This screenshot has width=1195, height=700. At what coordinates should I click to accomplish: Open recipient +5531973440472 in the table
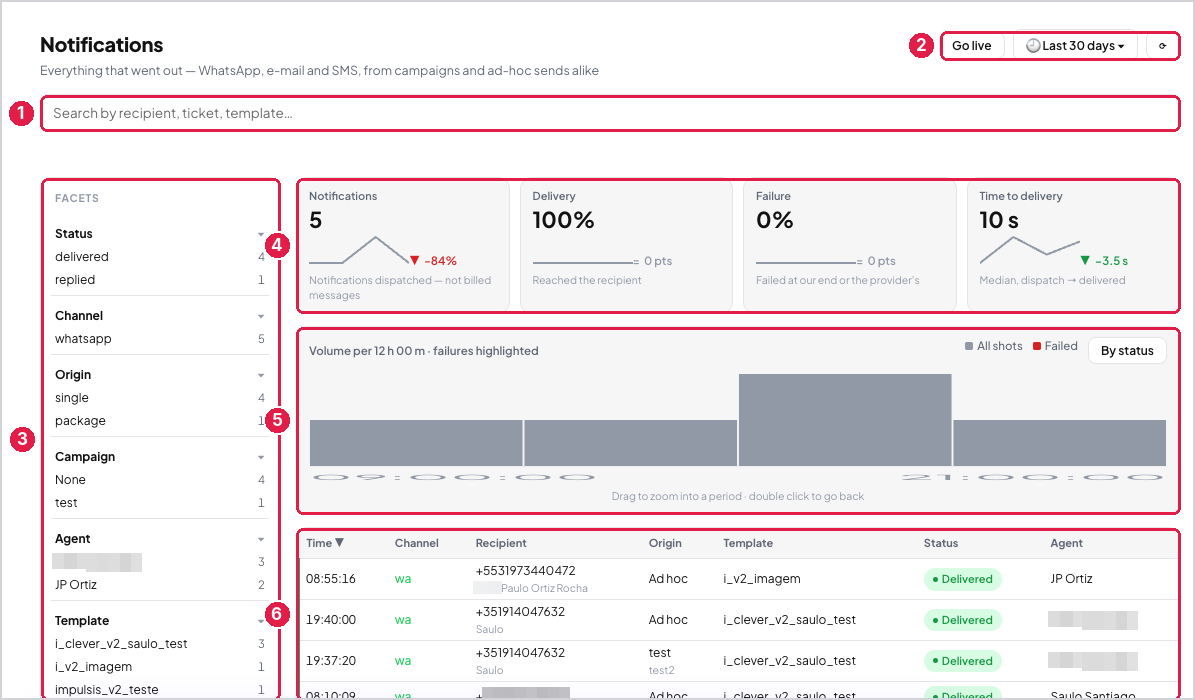pos(526,570)
